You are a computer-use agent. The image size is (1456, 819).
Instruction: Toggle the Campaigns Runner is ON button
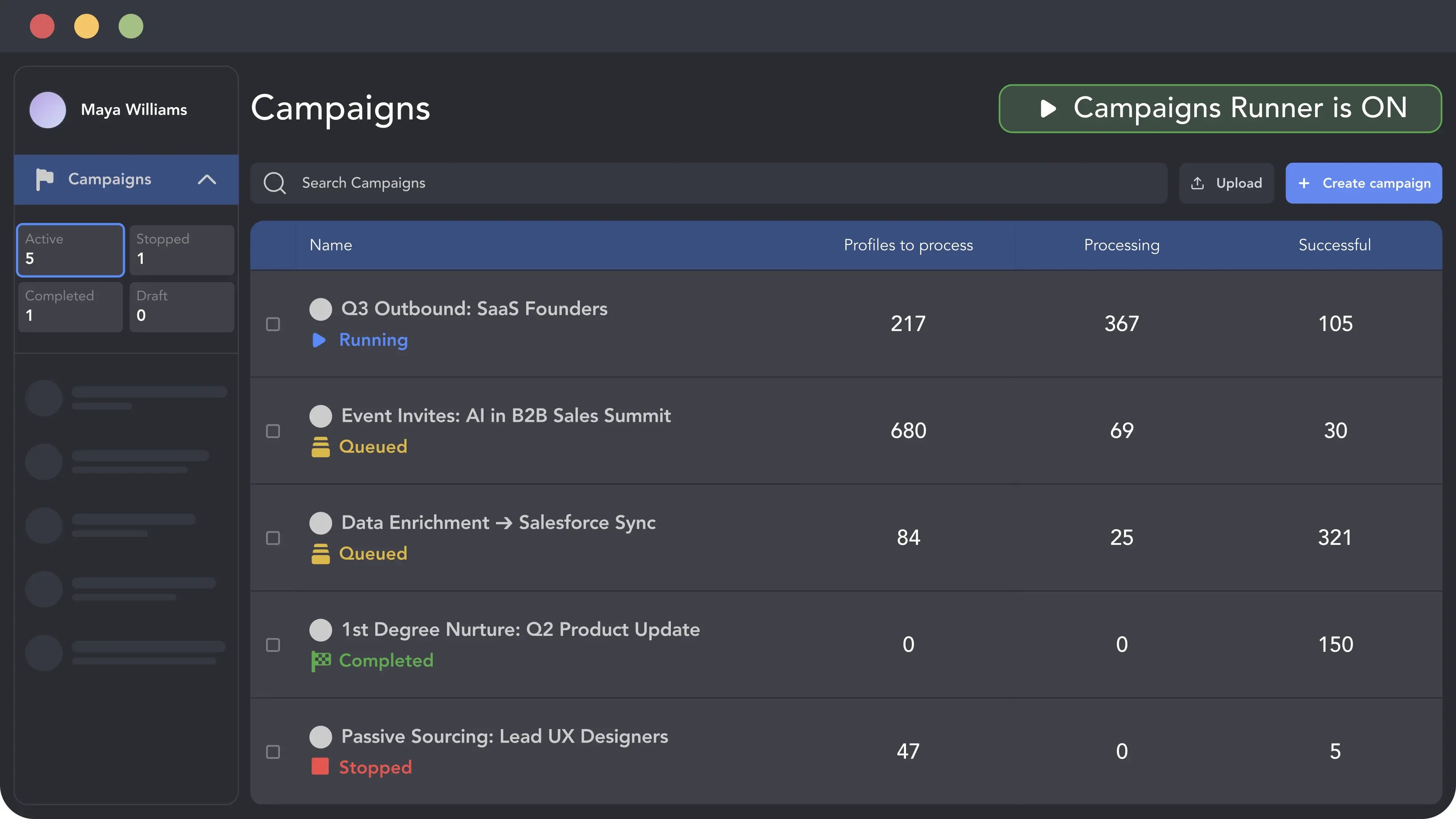[1220, 108]
